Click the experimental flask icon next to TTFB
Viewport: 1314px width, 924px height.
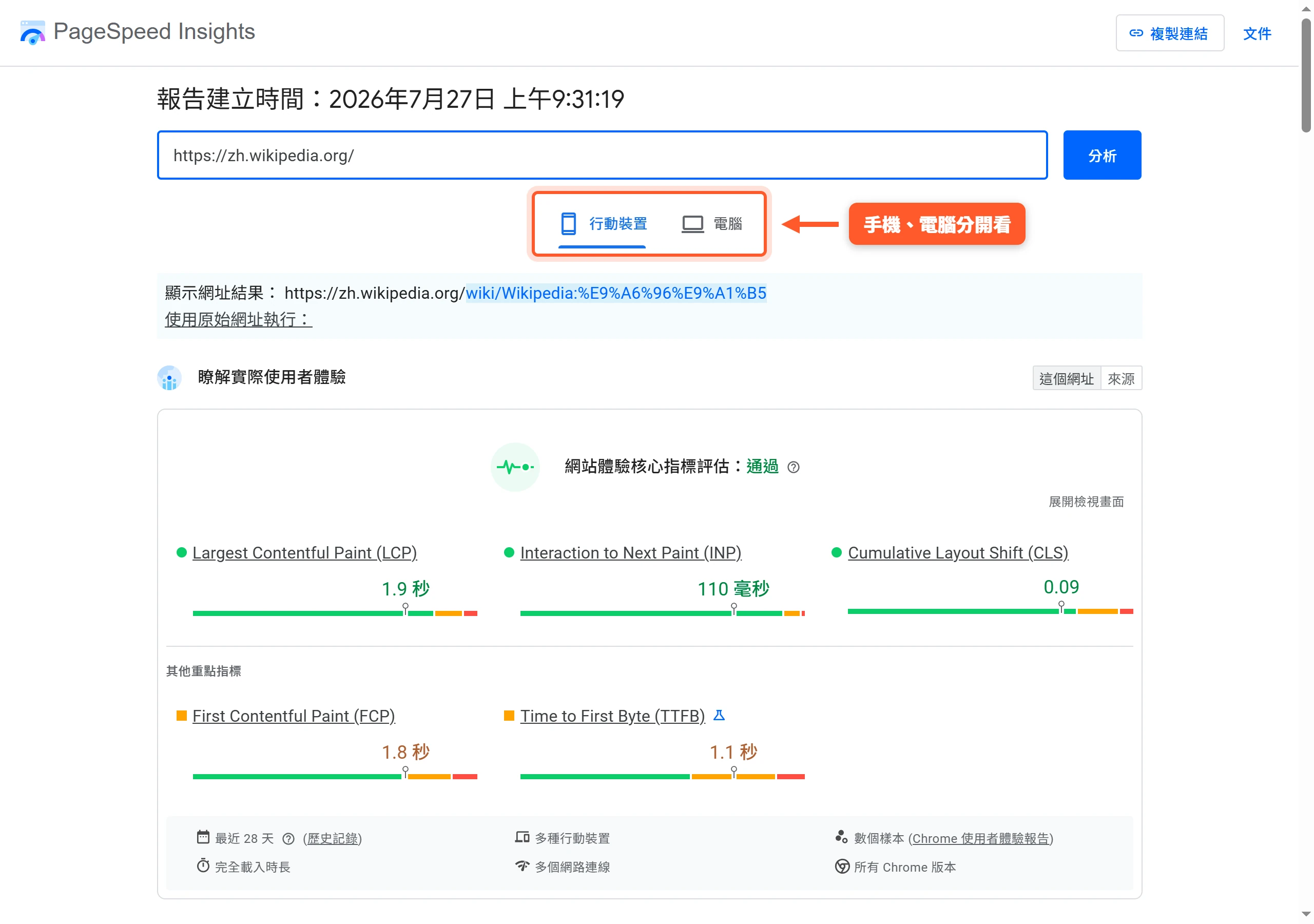pos(719,715)
